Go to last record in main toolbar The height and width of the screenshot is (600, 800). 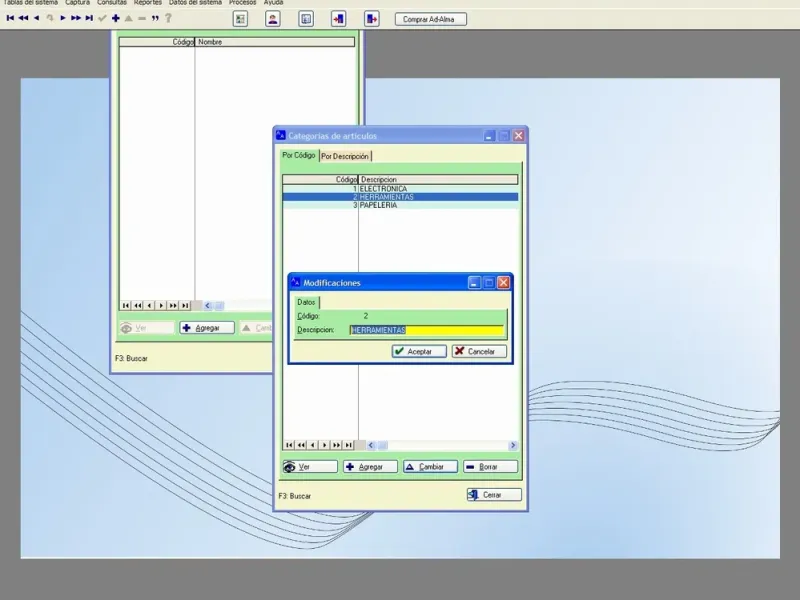(89, 18)
